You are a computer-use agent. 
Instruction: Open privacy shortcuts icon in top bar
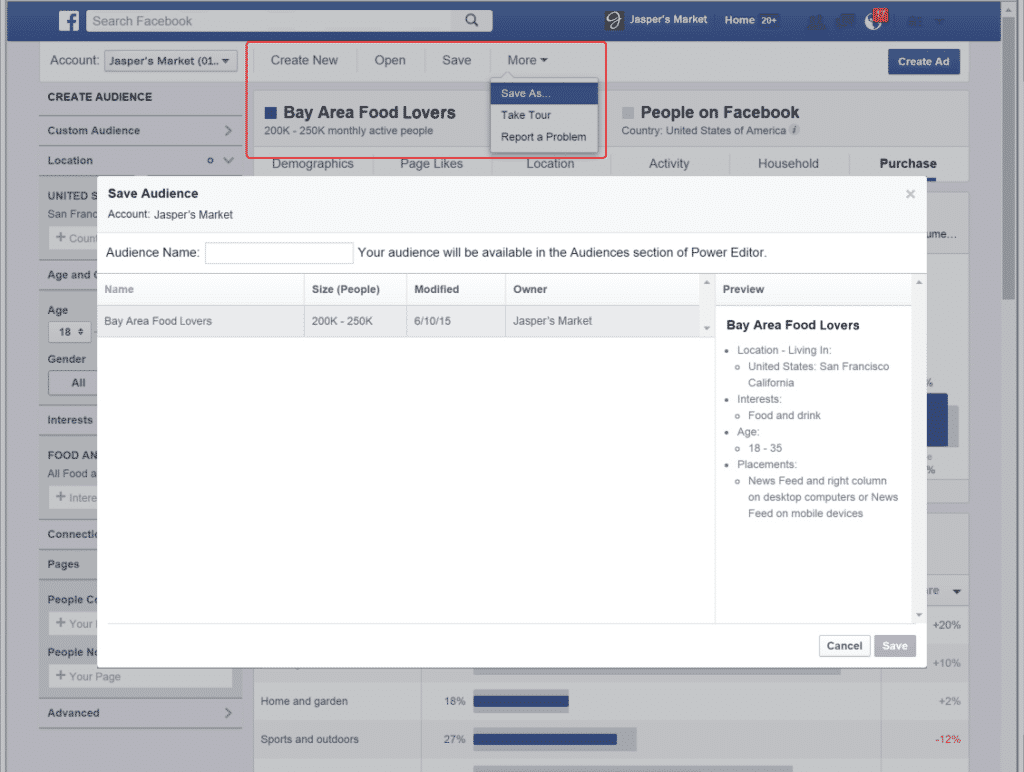(x=916, y=22)
